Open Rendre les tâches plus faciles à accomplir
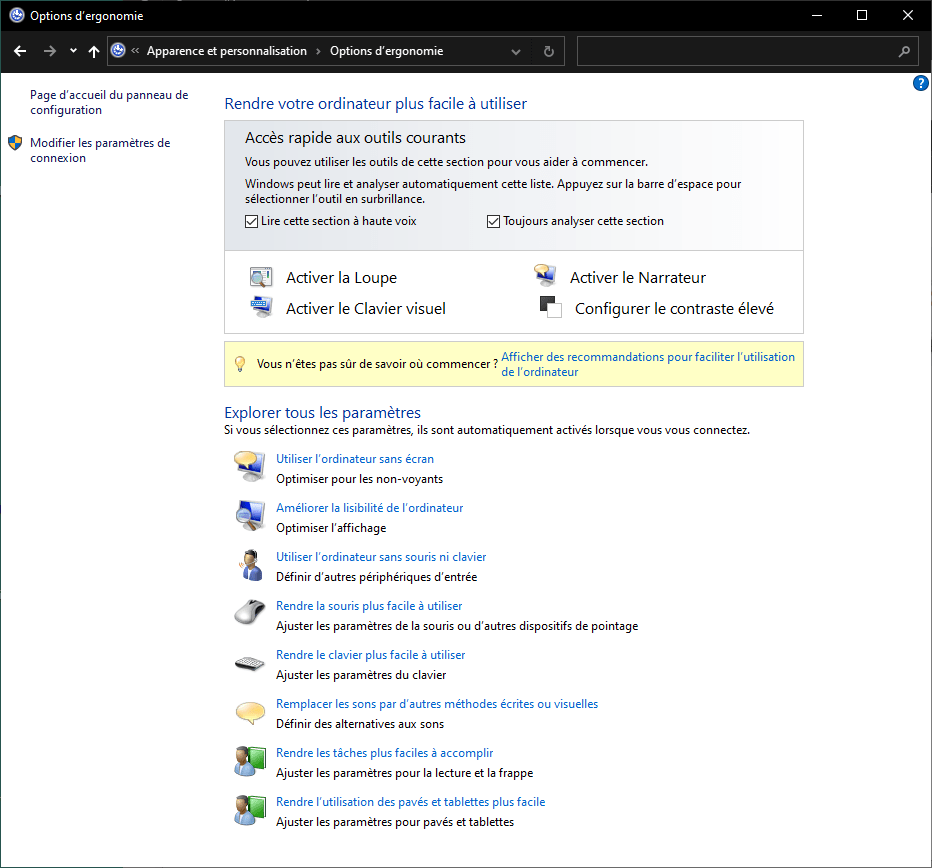 click(385, 753)
